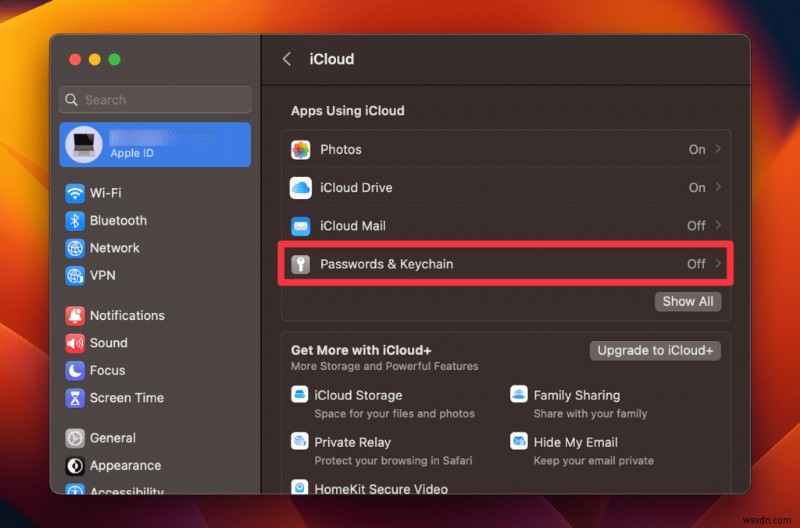Expand the iCloud Drive row chevron
This screenshot has height=528, width=800.
tap(718, 187)
